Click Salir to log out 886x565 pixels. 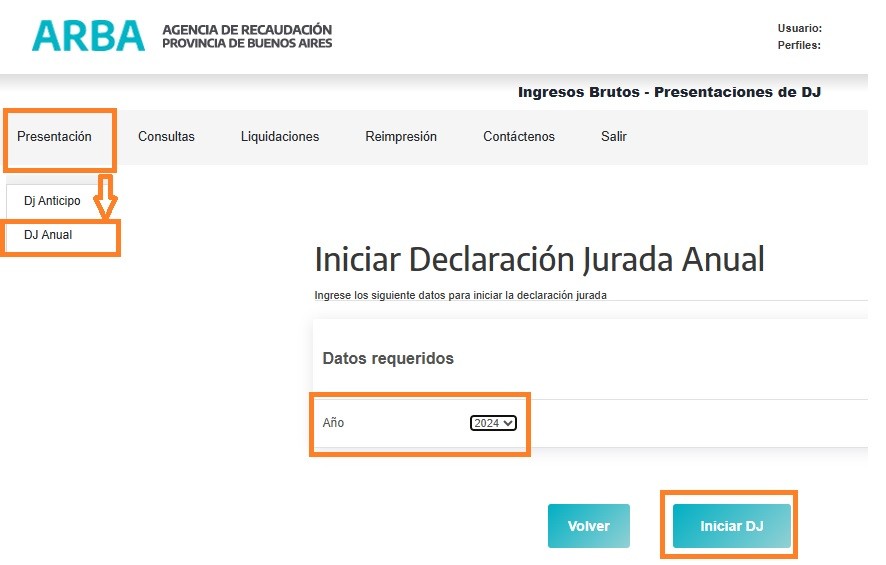point(613,137)
